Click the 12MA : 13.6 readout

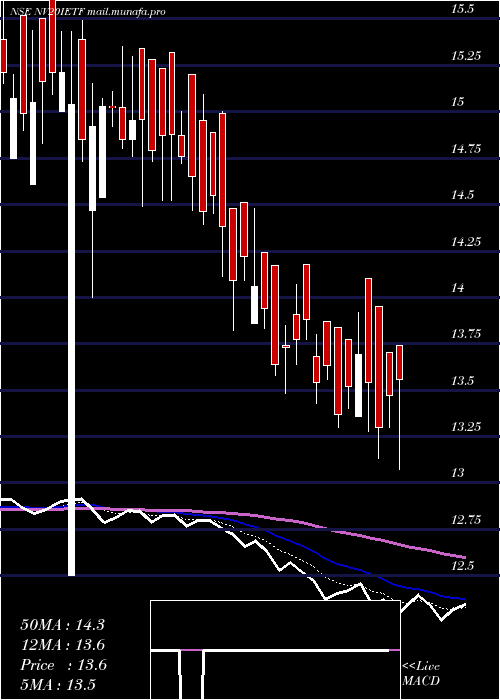point(63,645)
